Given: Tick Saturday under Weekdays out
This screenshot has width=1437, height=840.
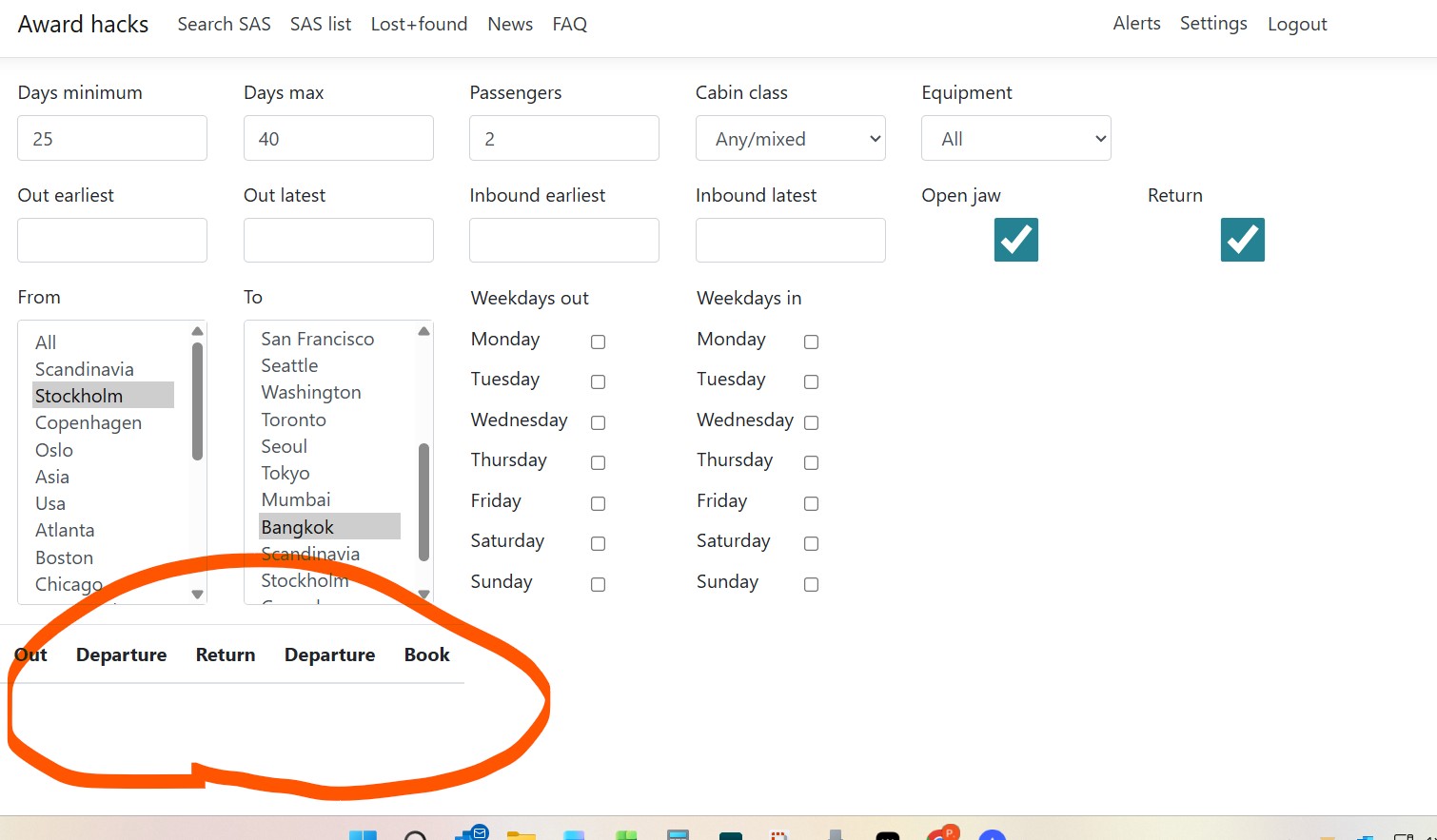Looking at the screenshot, I should click(598, 543).
